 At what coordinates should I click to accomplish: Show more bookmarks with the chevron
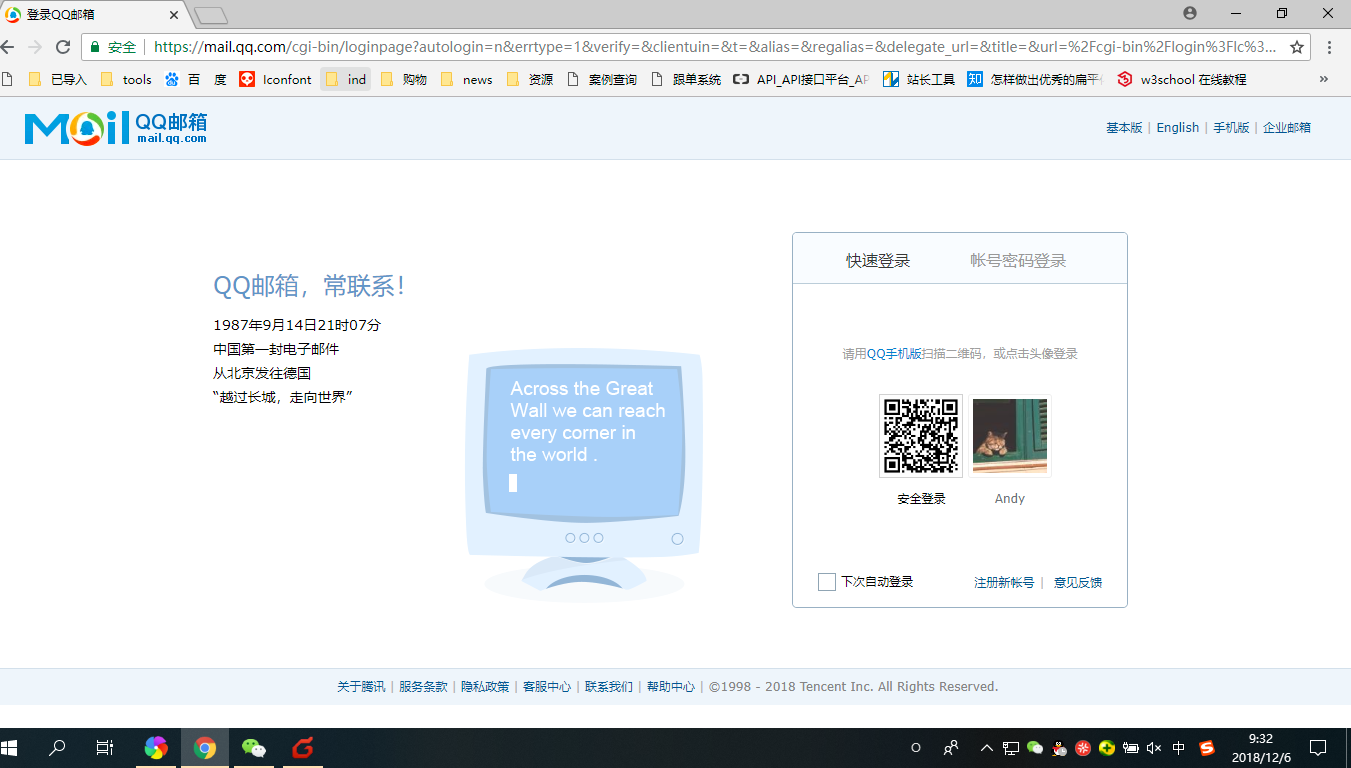(1324, 79)
